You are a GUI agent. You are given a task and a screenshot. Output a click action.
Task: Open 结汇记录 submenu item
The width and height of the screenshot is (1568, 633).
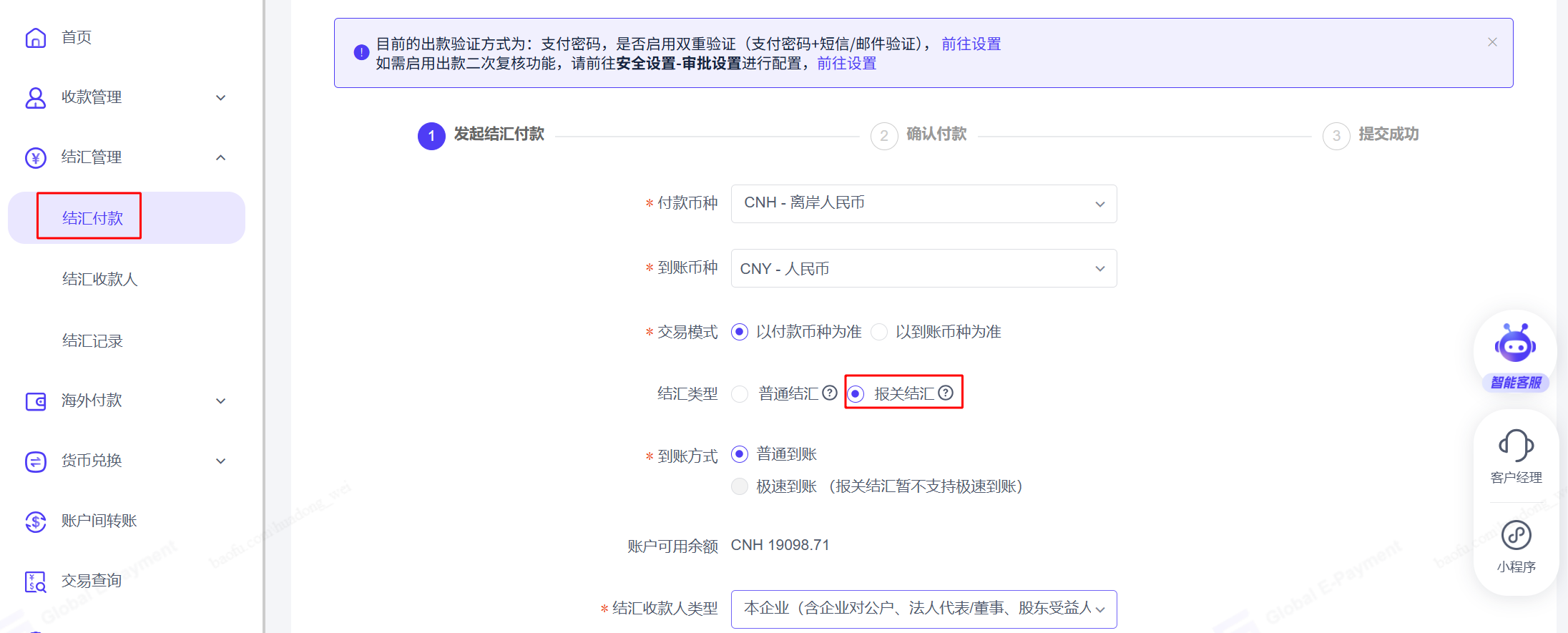[92, 341]
